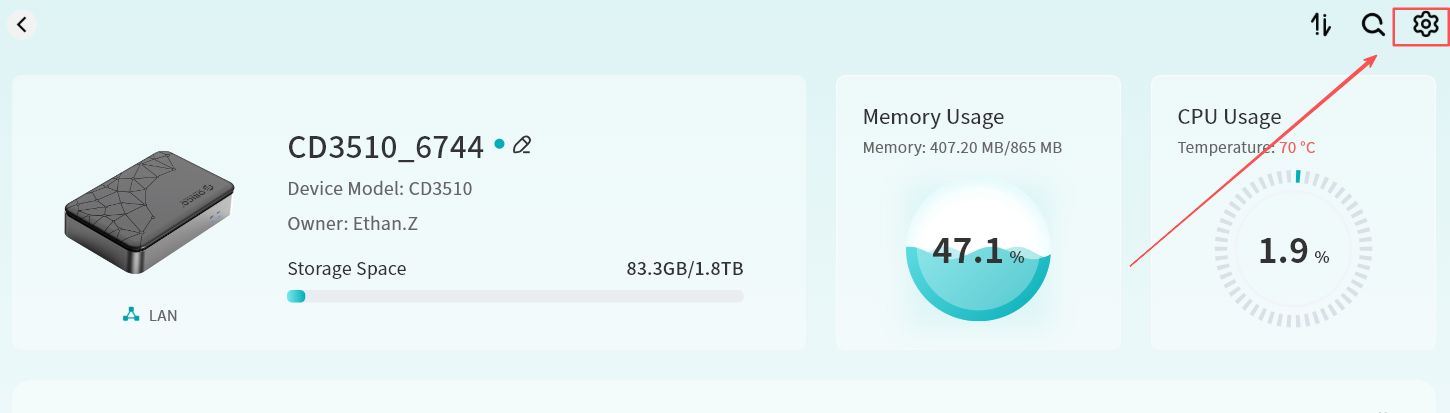Click the 70 °C temperature reading
Image resolution: width=1450 pixels, height=413 pixels.
coord(1297,148)
